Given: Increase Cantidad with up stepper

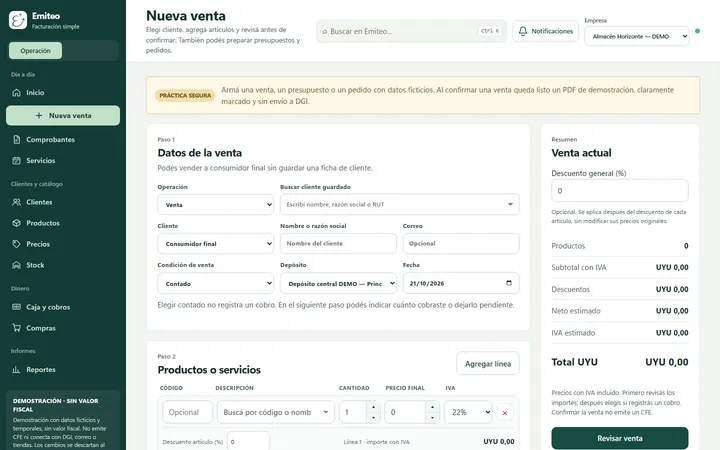Looking at the screenshot, I should click(373, 407).
